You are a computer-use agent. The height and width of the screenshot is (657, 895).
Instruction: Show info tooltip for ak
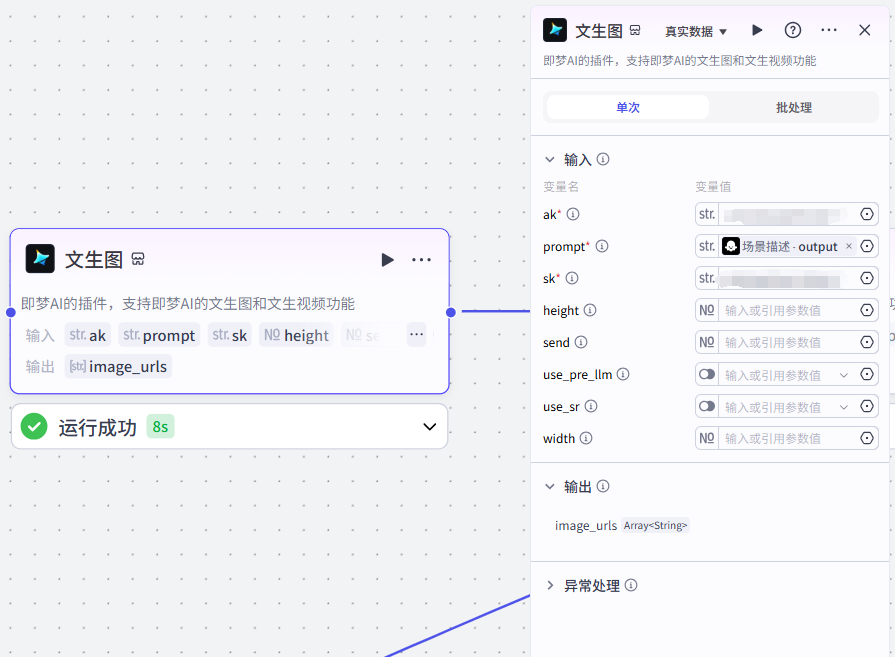[x=573, y=214]
